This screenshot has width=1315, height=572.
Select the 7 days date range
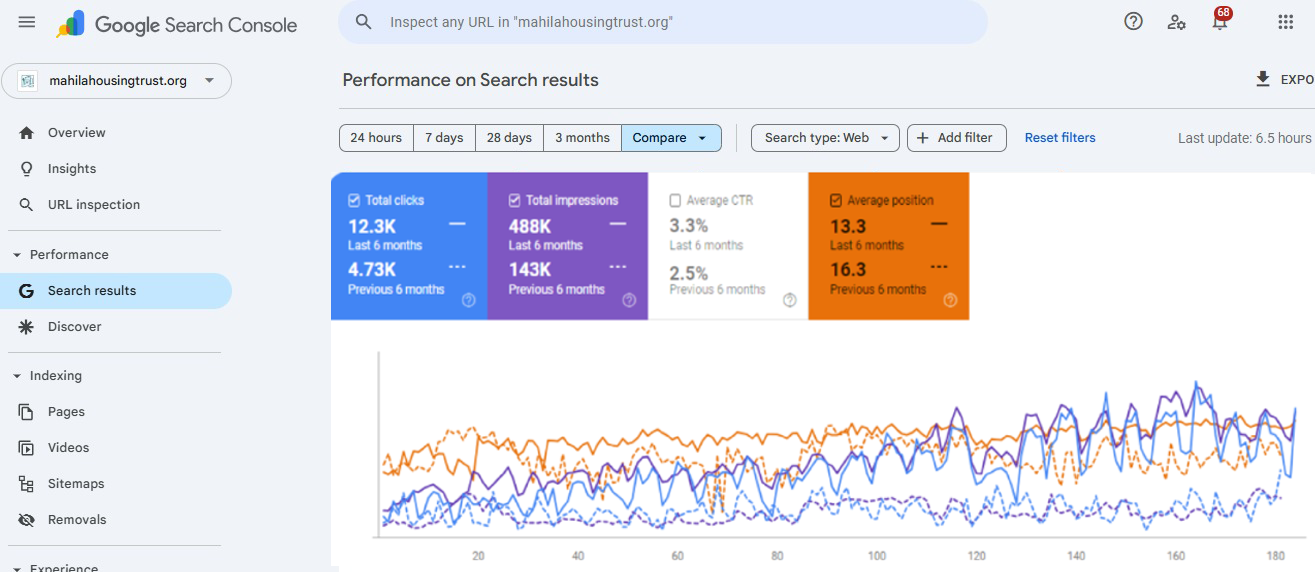click(444, 138)
